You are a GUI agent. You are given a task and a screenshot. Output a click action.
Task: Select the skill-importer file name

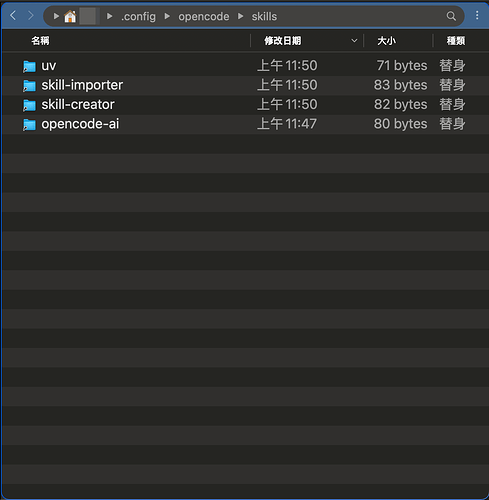click(82, 85)
